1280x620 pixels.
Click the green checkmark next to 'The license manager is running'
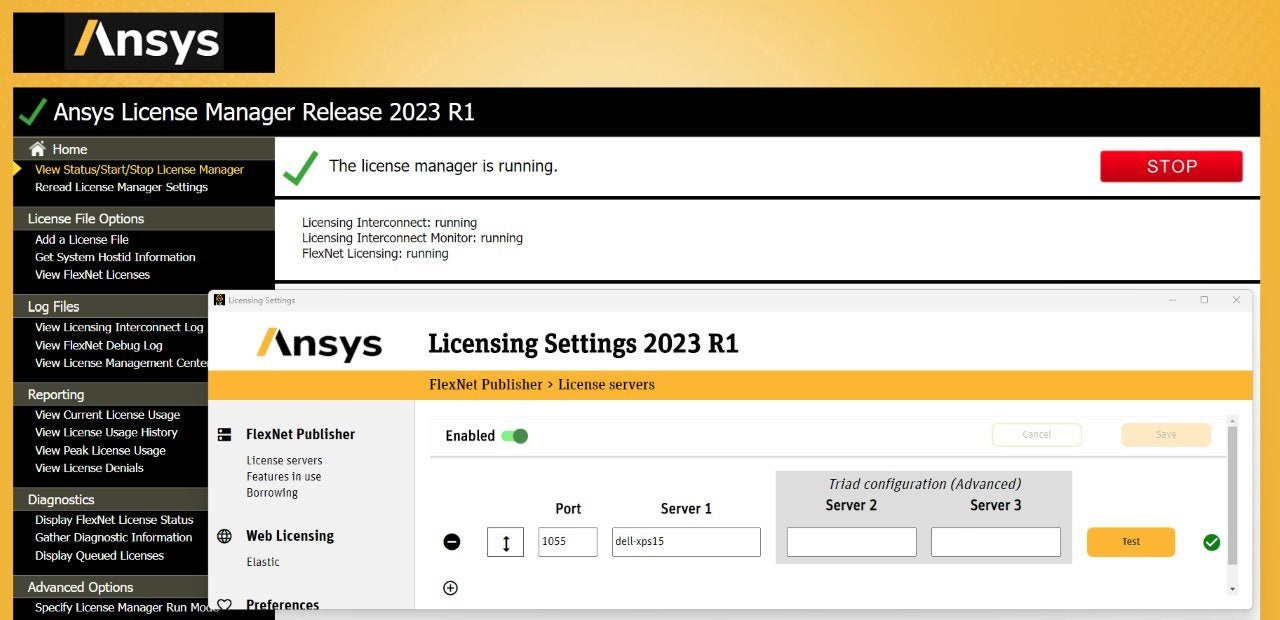(300, 167)
